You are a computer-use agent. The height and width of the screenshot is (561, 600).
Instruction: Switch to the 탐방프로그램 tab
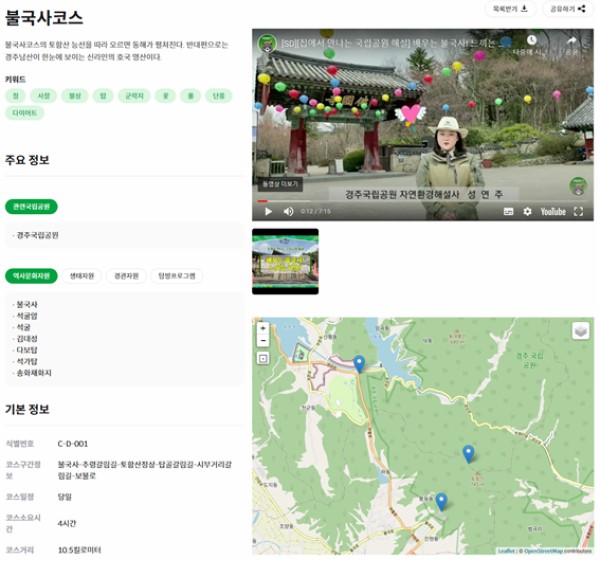[x=177, y=276]
